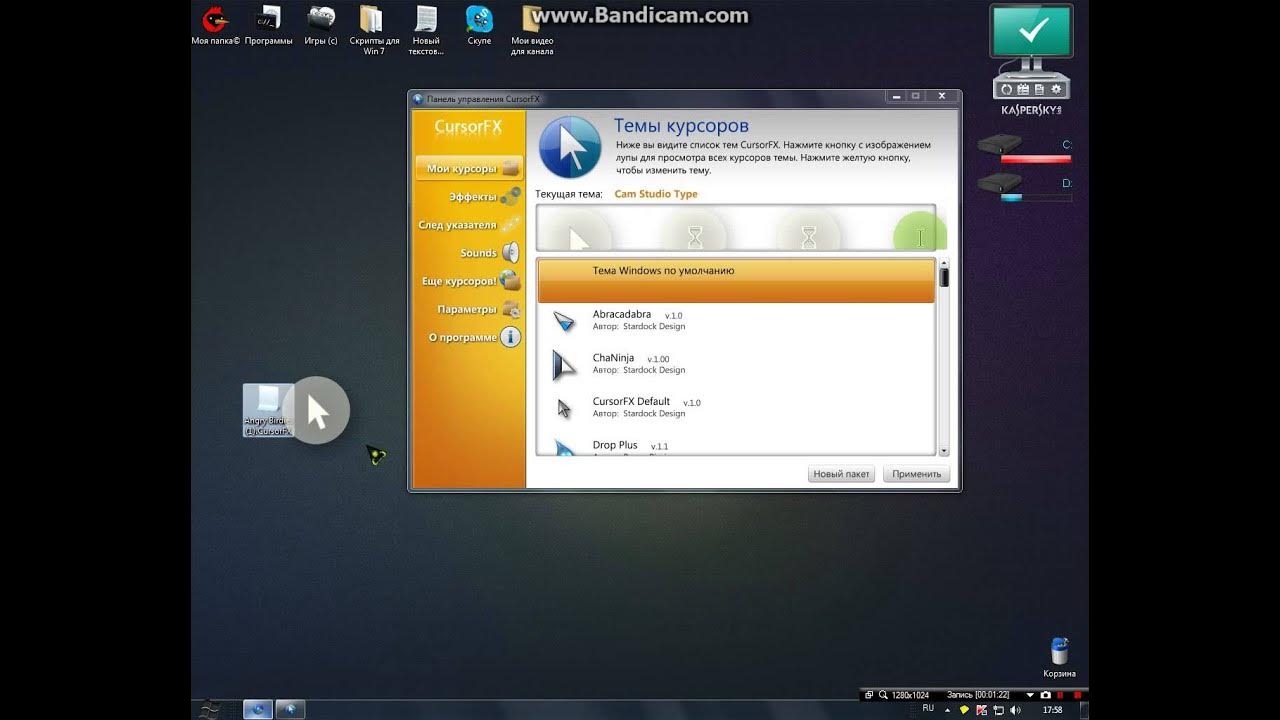The width and height of the screenshot is (1280, 720).
Task: Click the RU language indicator
Action: point(928,708)
